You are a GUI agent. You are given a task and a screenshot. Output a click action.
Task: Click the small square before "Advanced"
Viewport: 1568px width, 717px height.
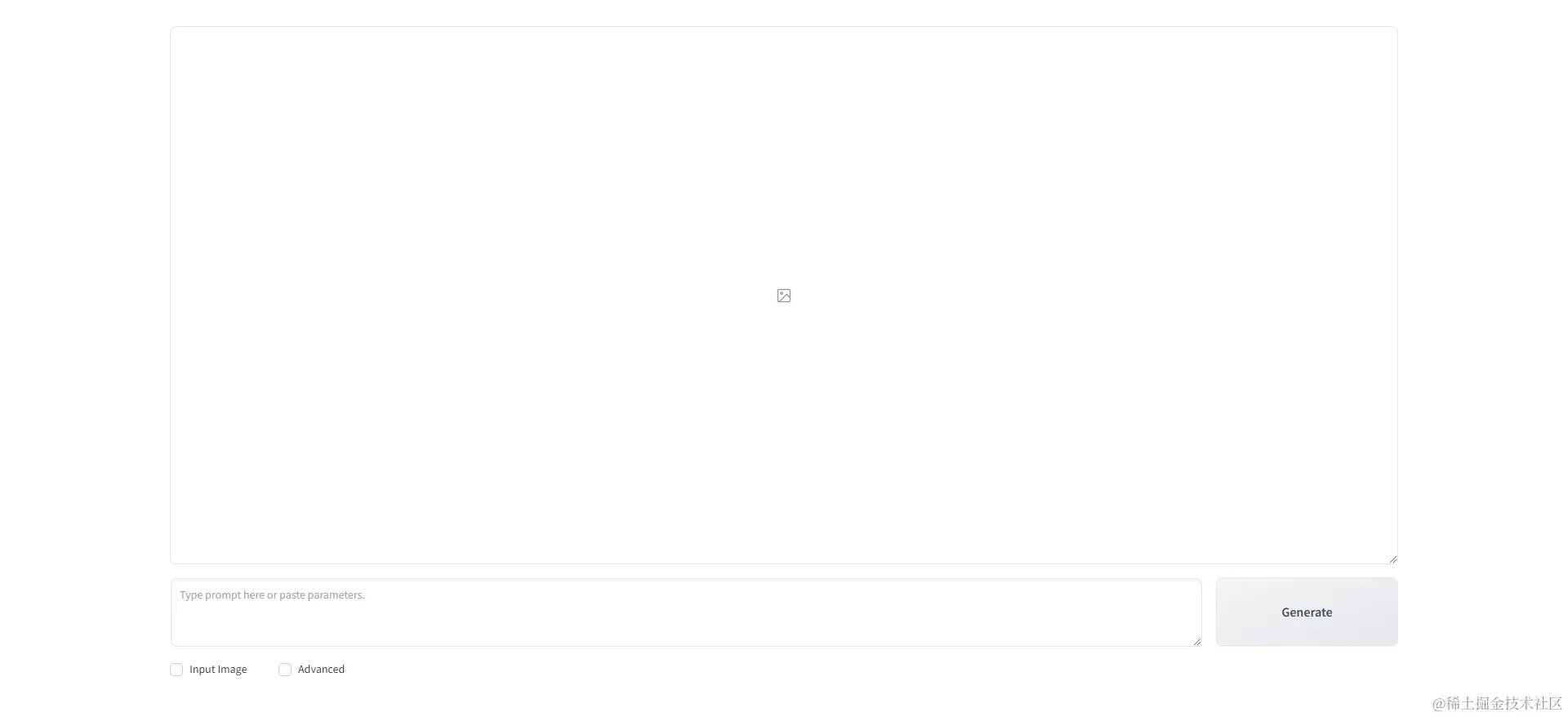tap(285, 670)
